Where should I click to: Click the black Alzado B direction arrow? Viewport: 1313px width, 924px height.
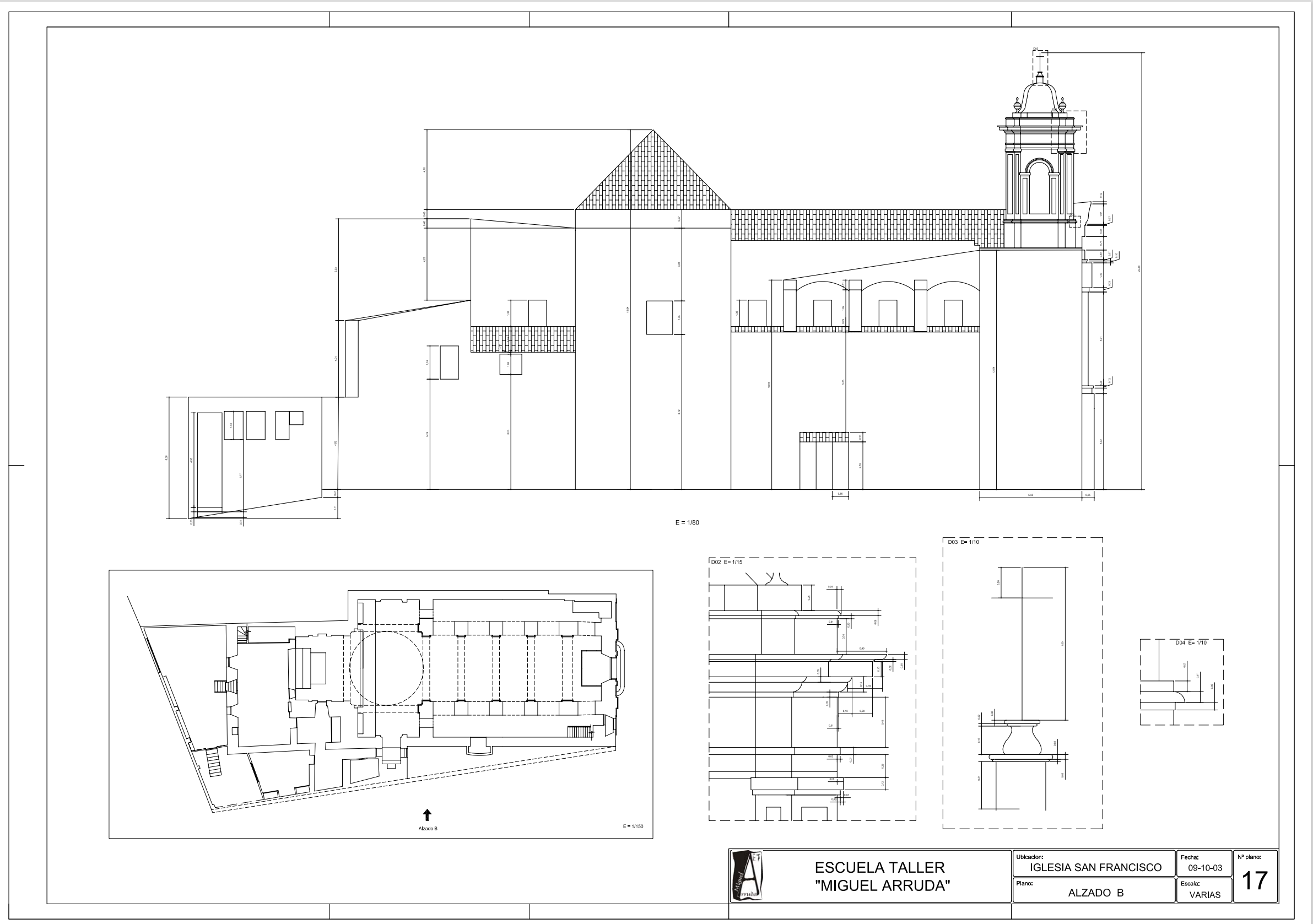(426, 815)
